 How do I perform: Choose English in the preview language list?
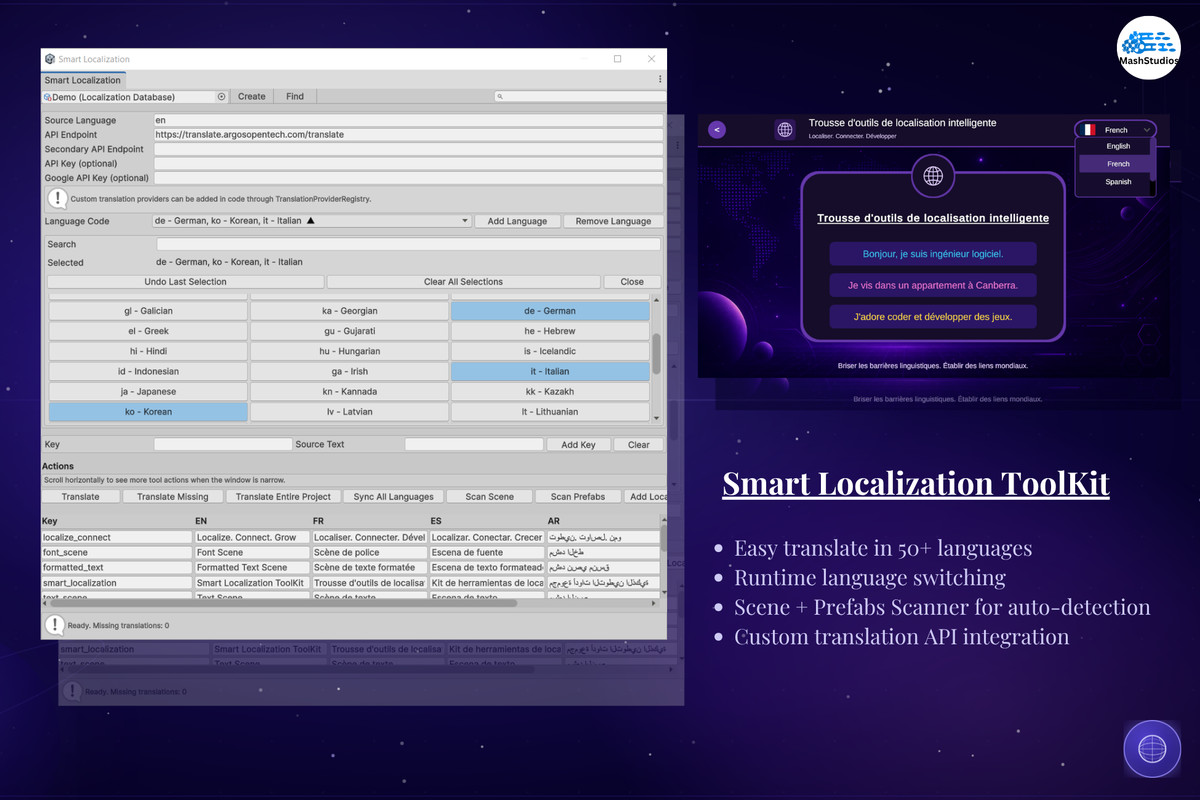coord(1117,146)
